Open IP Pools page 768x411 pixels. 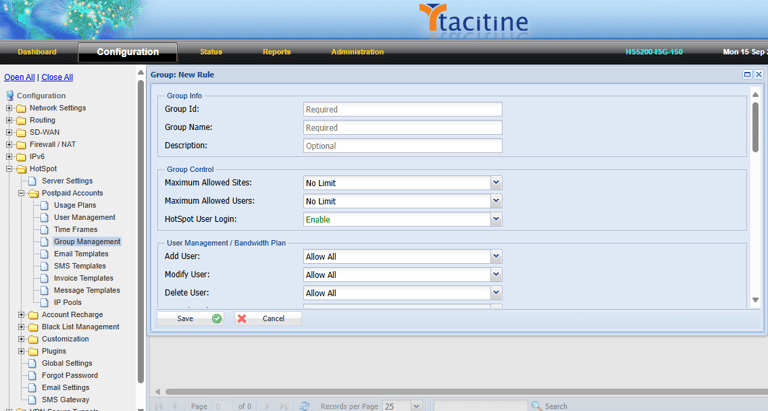pyautogui.click(x=68, y=303)
